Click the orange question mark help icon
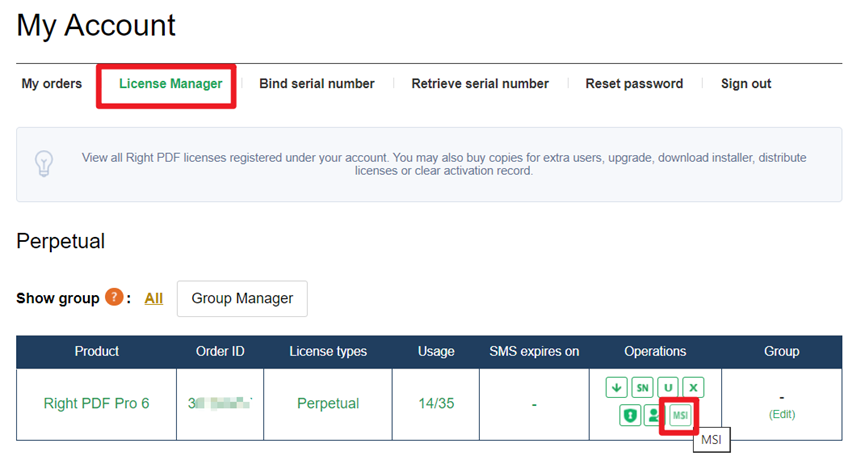This screenshot has width=865, height=469. (x=114, y=297)
